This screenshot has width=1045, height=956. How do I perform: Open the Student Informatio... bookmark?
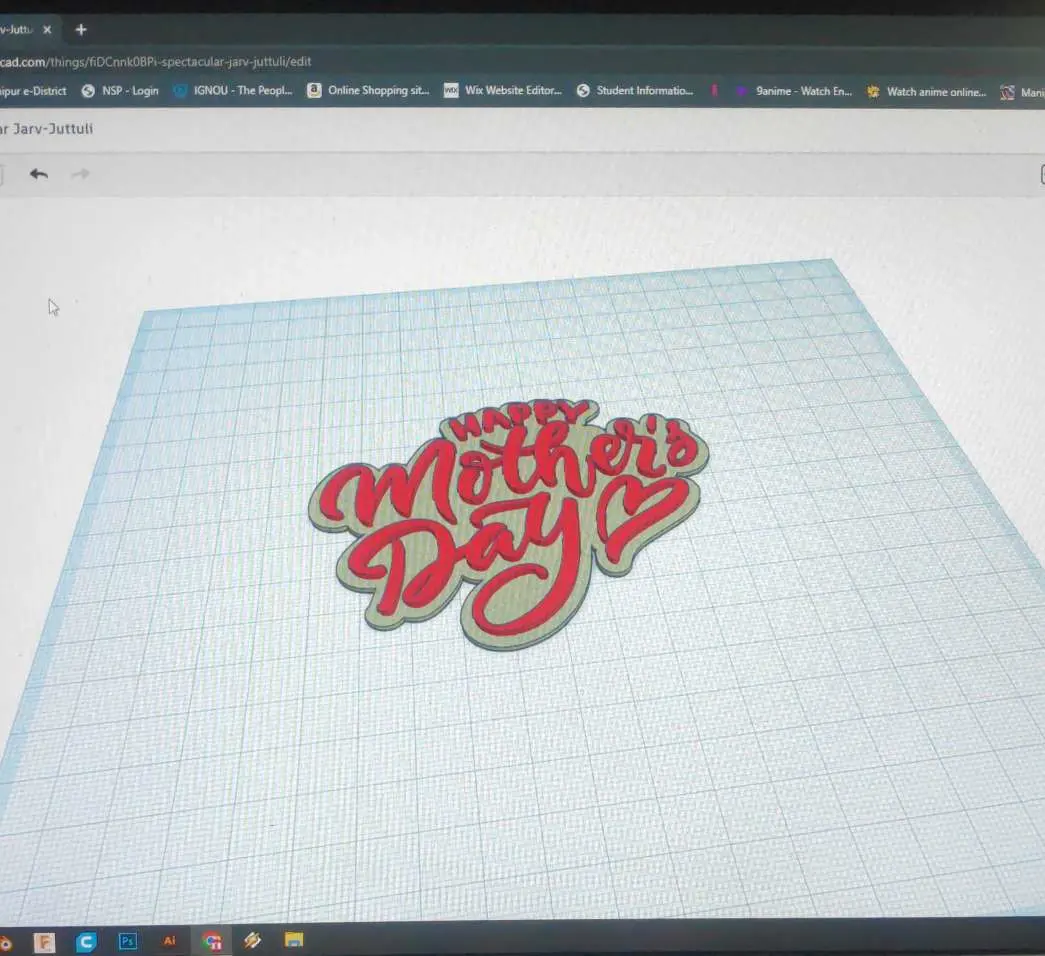(635, 90)
